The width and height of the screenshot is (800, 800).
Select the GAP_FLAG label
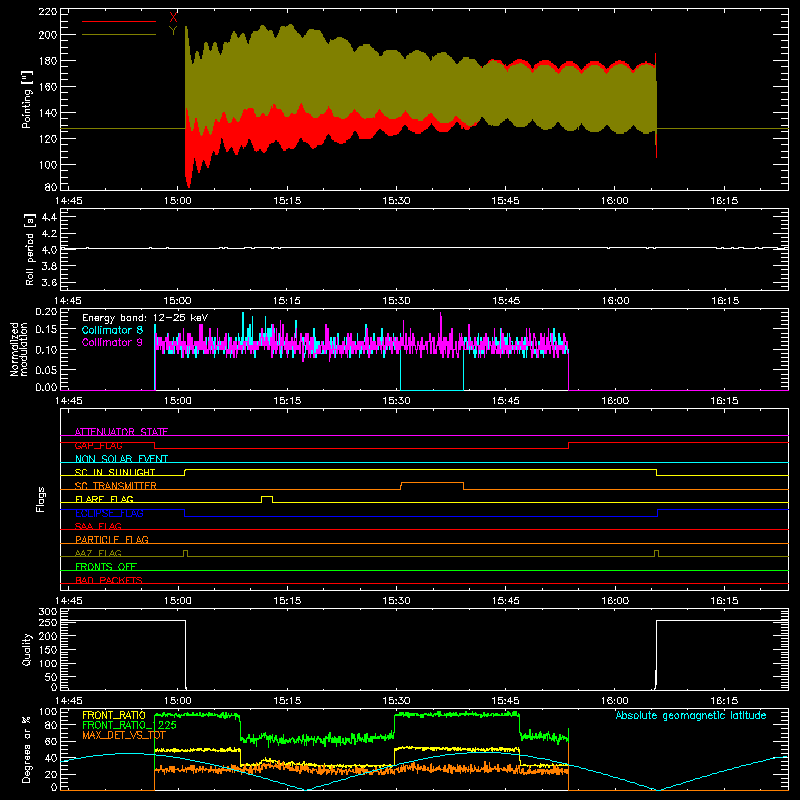[x=98, y=445]
